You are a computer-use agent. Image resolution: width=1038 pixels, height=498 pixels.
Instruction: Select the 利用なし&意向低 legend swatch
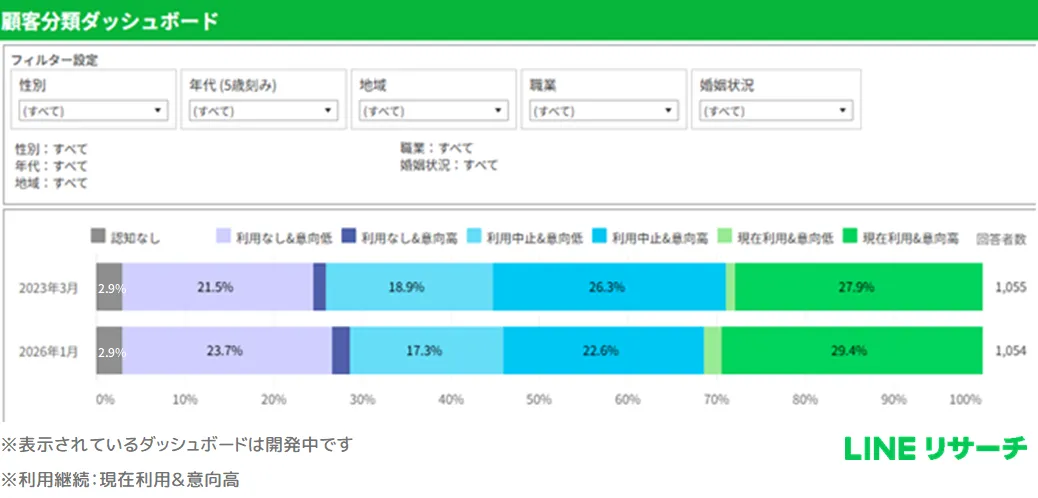pyautogui.click(x=224, y=237)
